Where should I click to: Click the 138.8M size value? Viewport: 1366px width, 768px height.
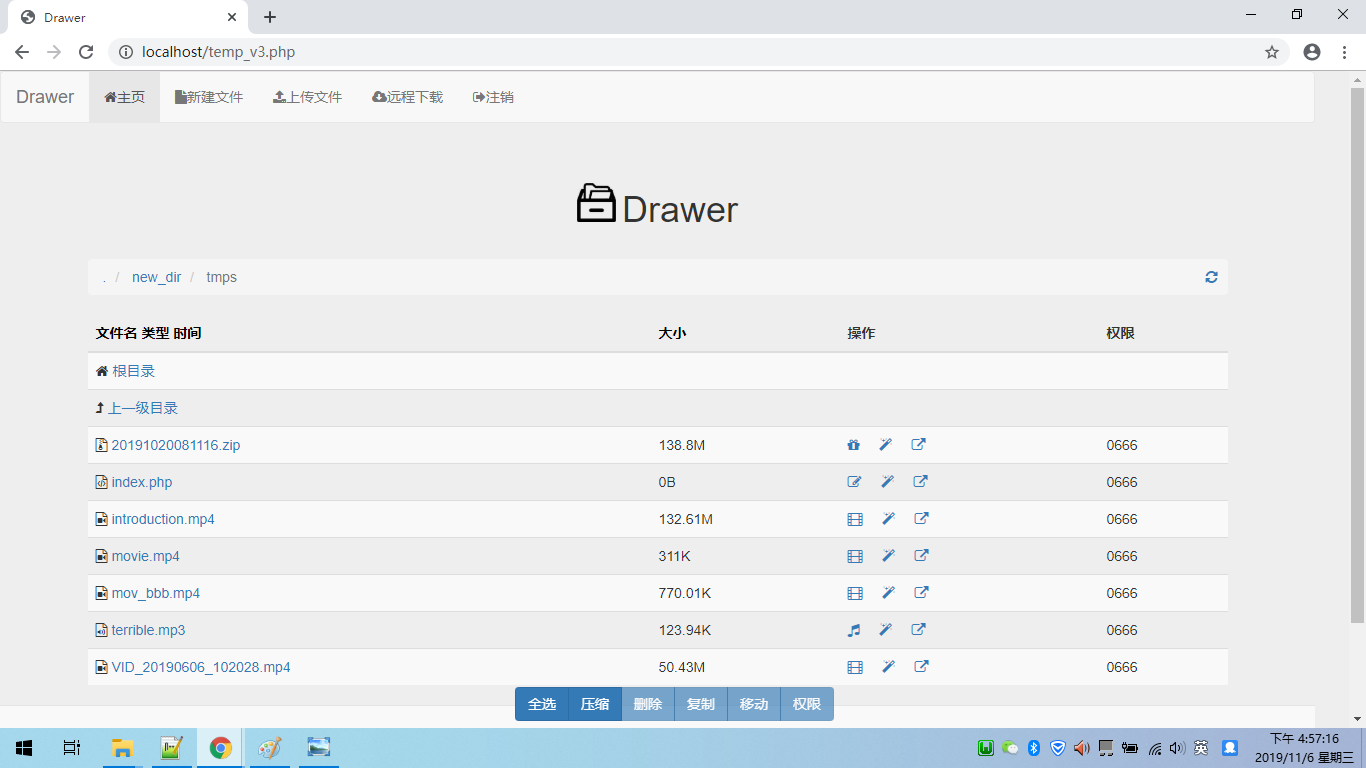tap(682, 445)
